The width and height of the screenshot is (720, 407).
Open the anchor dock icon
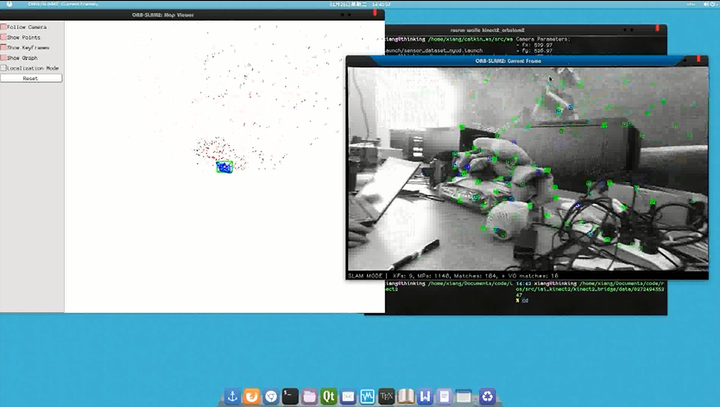(232, 396)
